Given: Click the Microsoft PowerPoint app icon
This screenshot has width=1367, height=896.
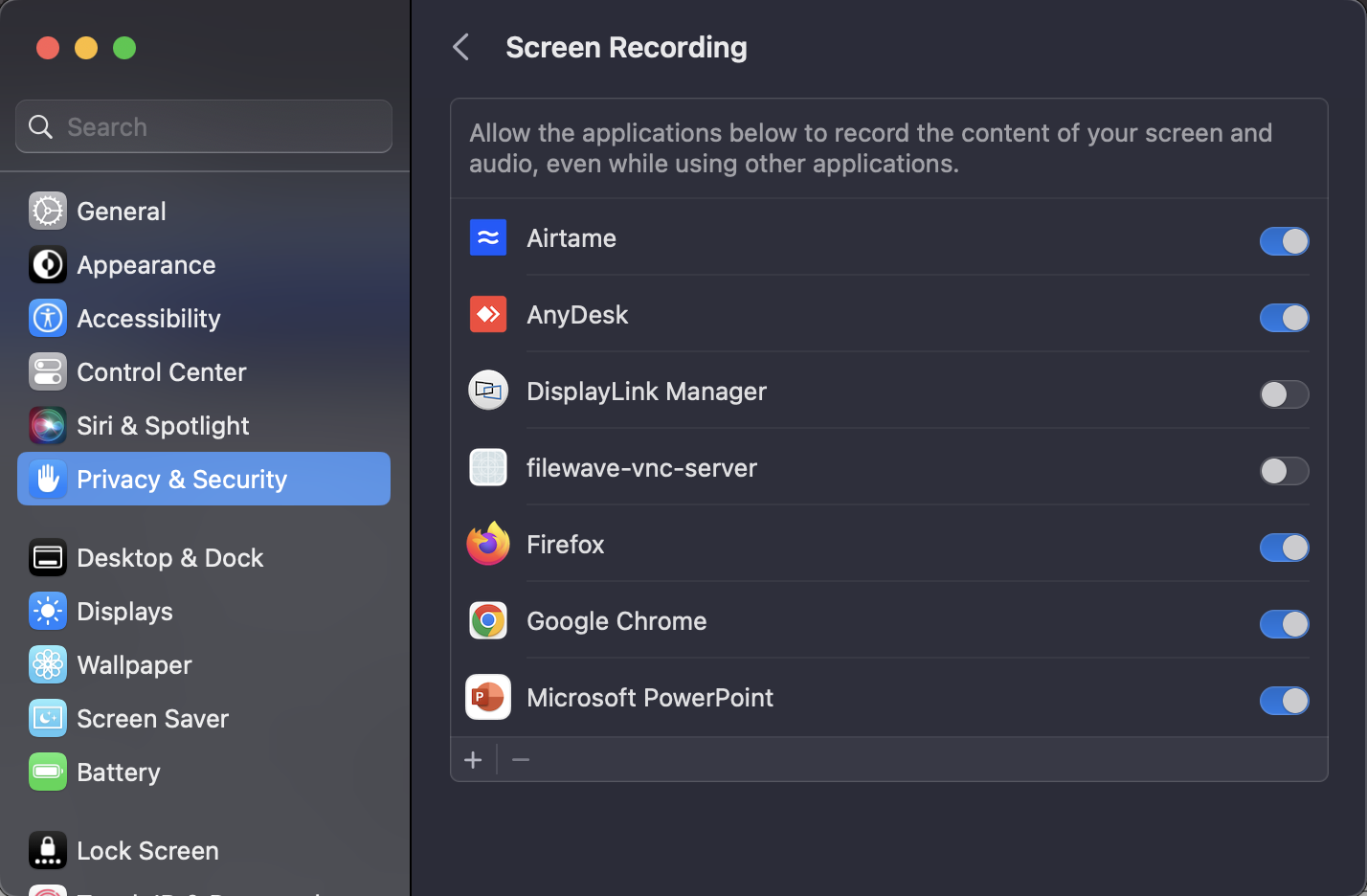Looking at the screenshot, I should coord(488,697).
